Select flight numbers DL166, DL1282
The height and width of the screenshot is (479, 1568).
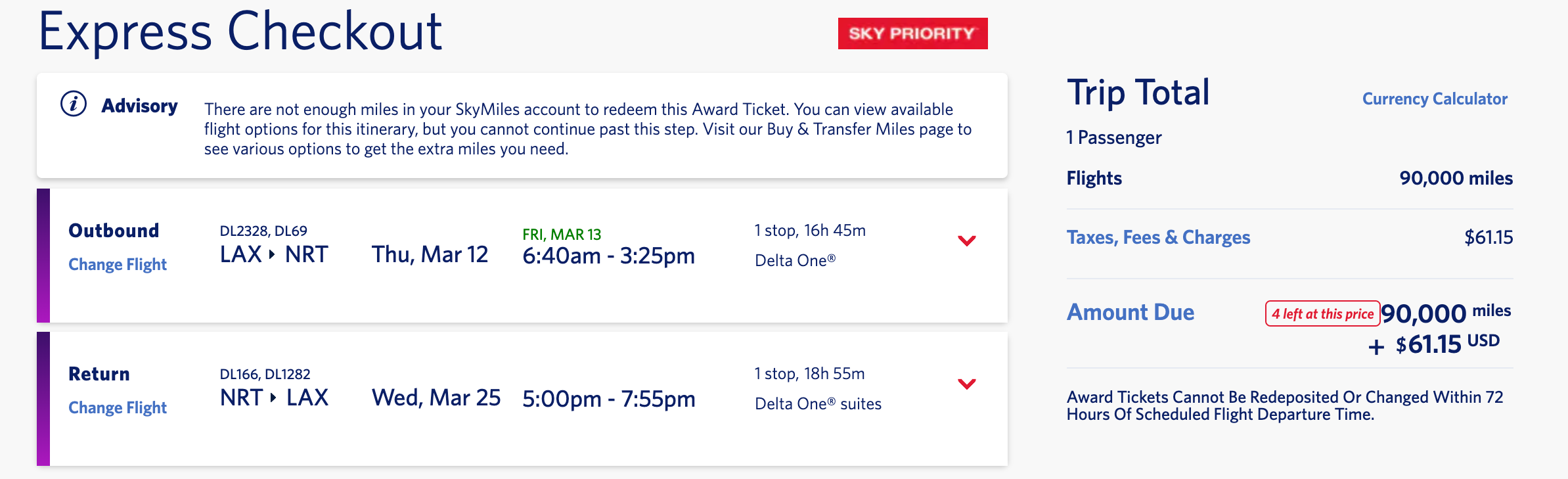[265, 374]
